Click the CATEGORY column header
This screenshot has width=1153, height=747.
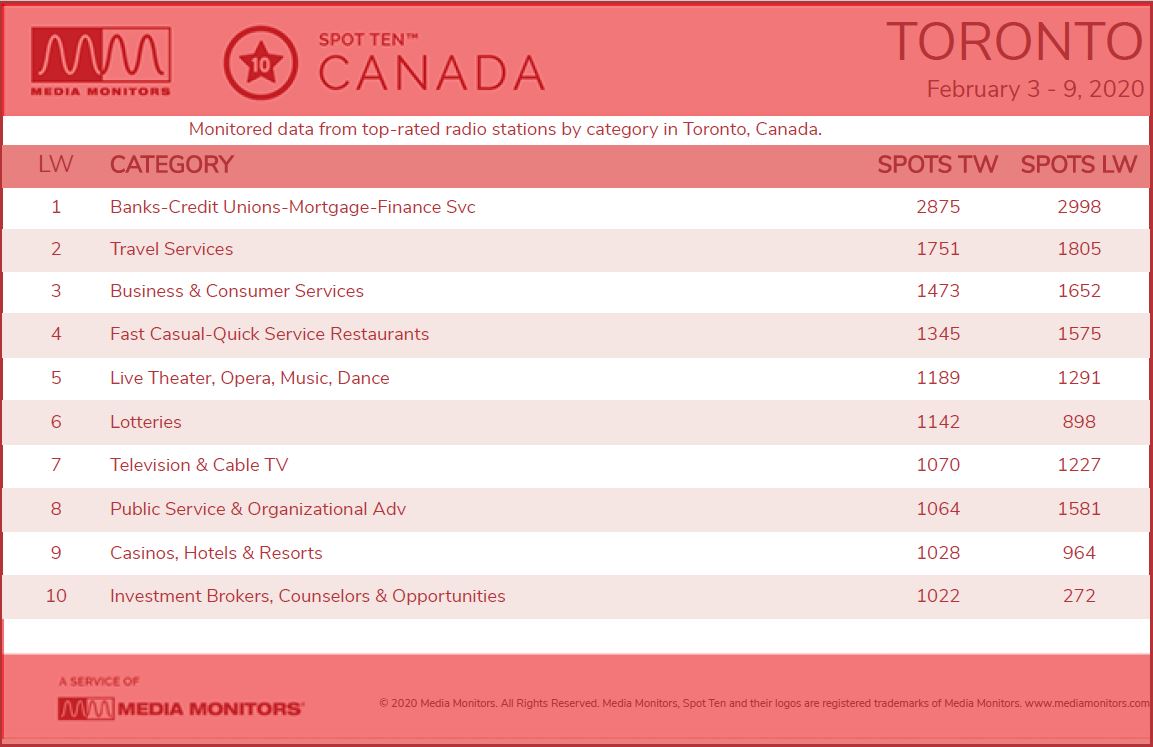pos(171,164)
